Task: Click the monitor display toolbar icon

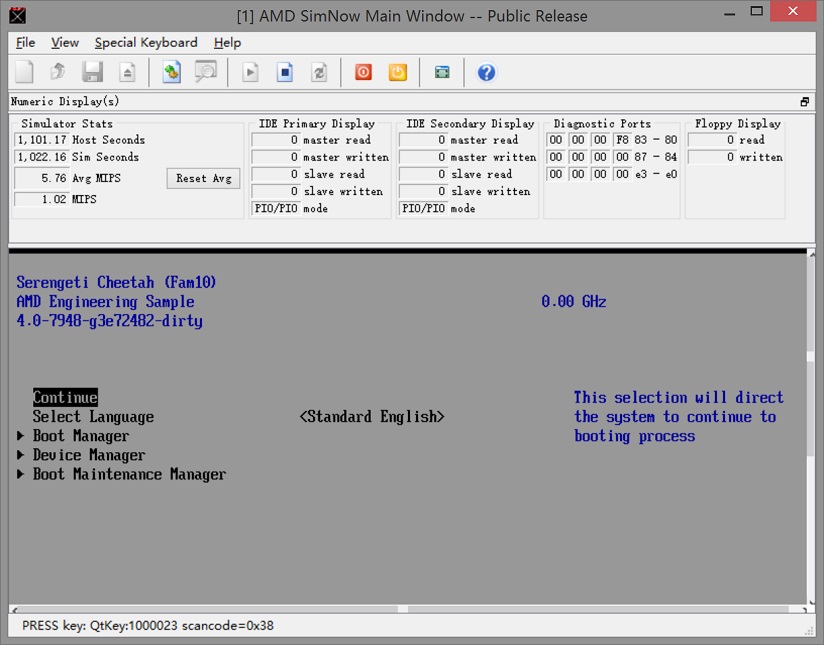Action: (440, 71)
